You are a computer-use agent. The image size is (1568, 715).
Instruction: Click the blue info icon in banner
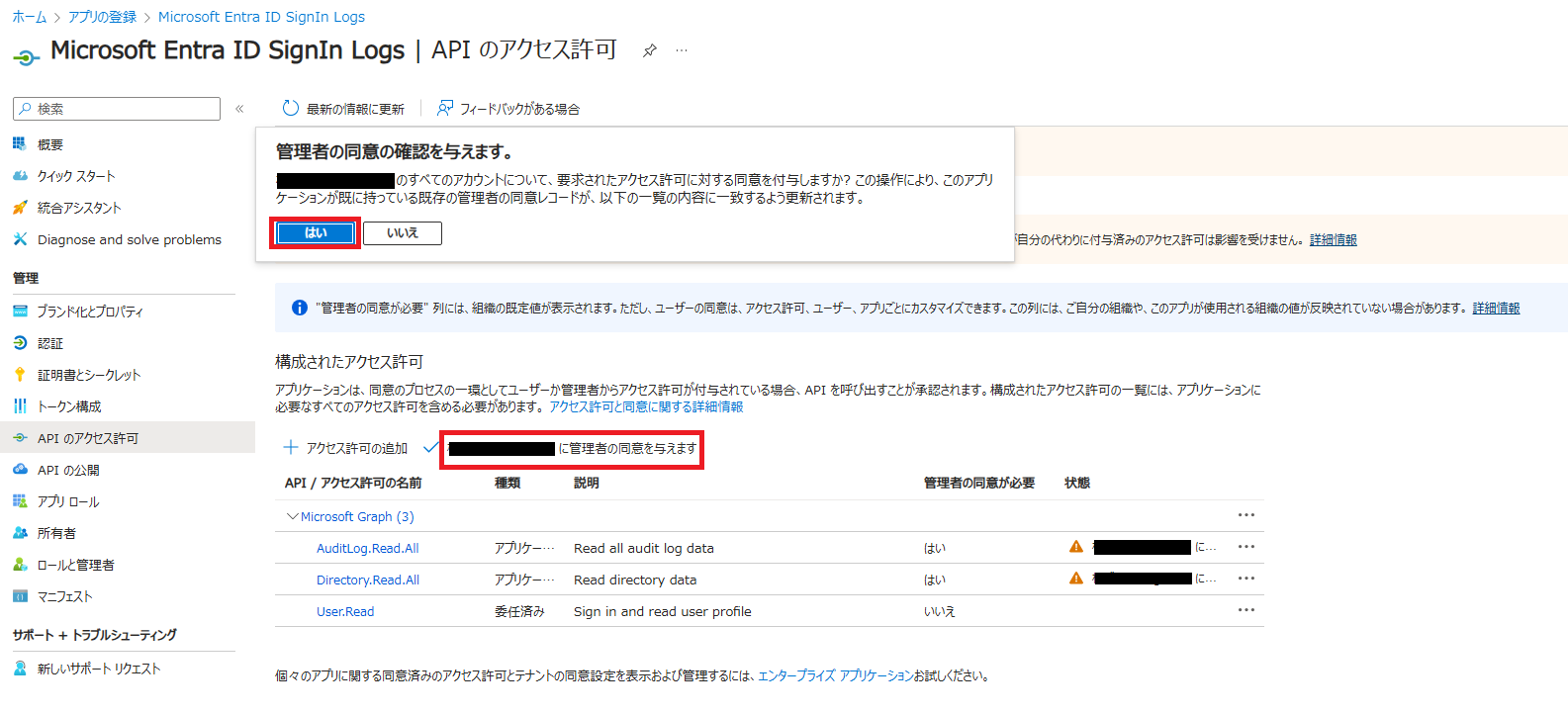[x=299, y=308]
